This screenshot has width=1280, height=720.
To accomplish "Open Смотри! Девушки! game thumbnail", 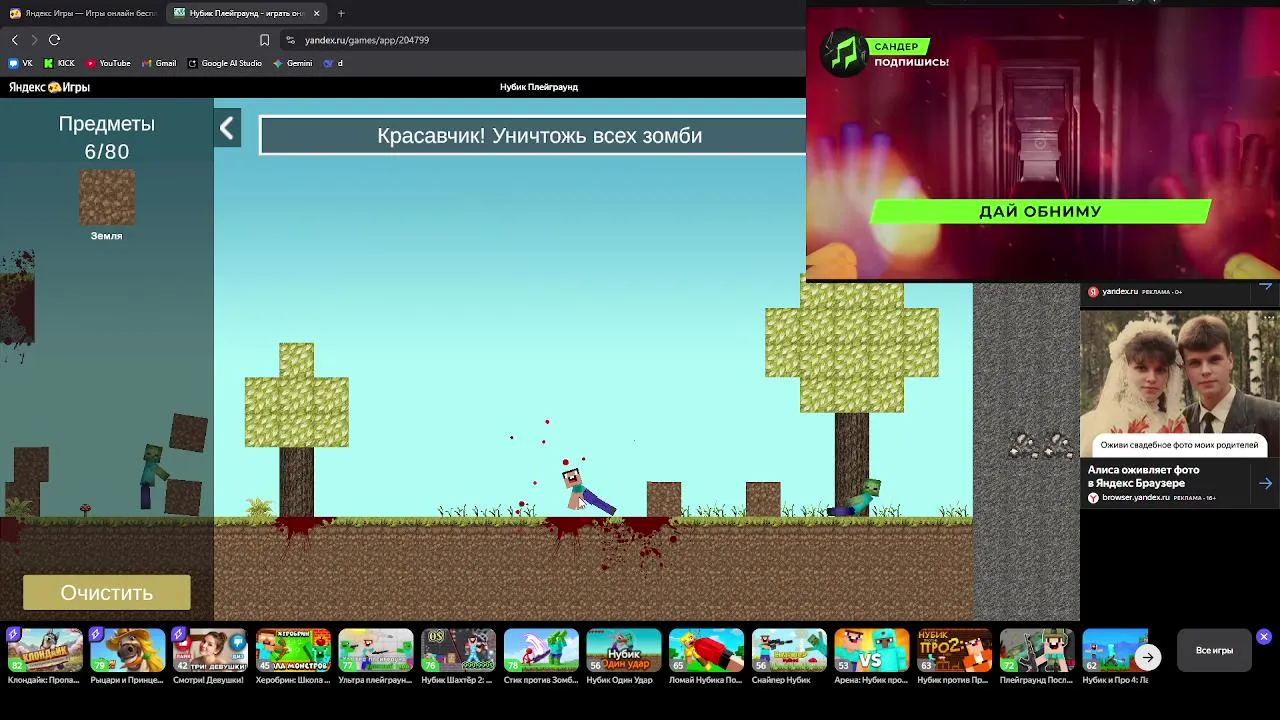I will (210, 651).
